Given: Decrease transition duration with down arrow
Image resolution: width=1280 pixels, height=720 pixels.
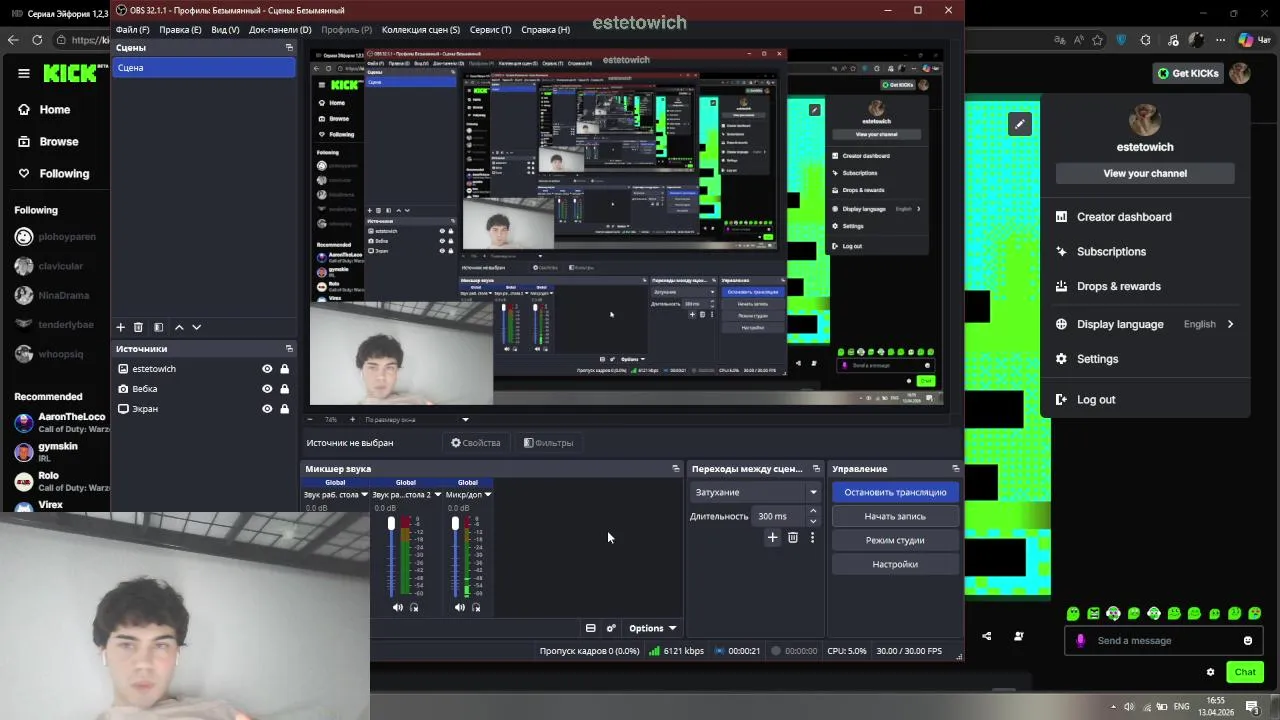Looking at the screenshot, I should coord(813,521).
